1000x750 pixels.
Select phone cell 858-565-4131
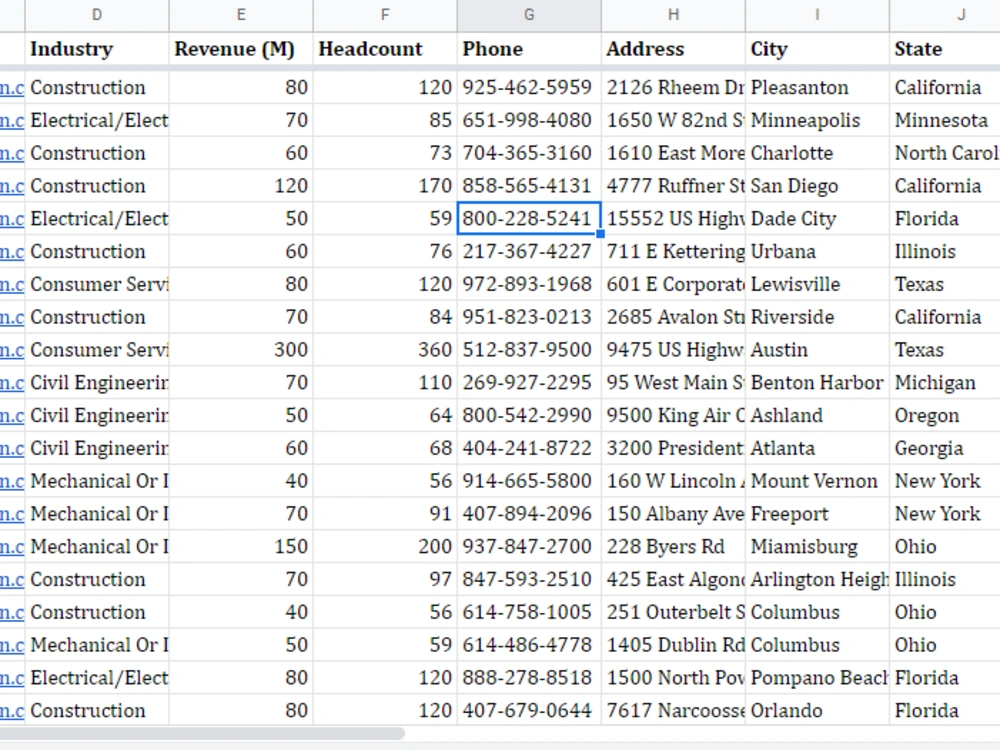pyautogui.click(x=529, y=186)
